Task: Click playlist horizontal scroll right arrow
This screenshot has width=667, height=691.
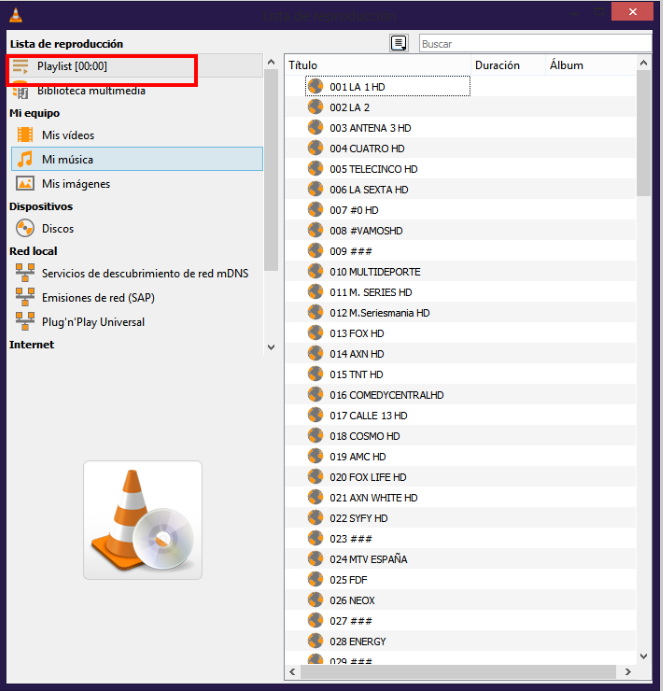Action: pos(628,672)
